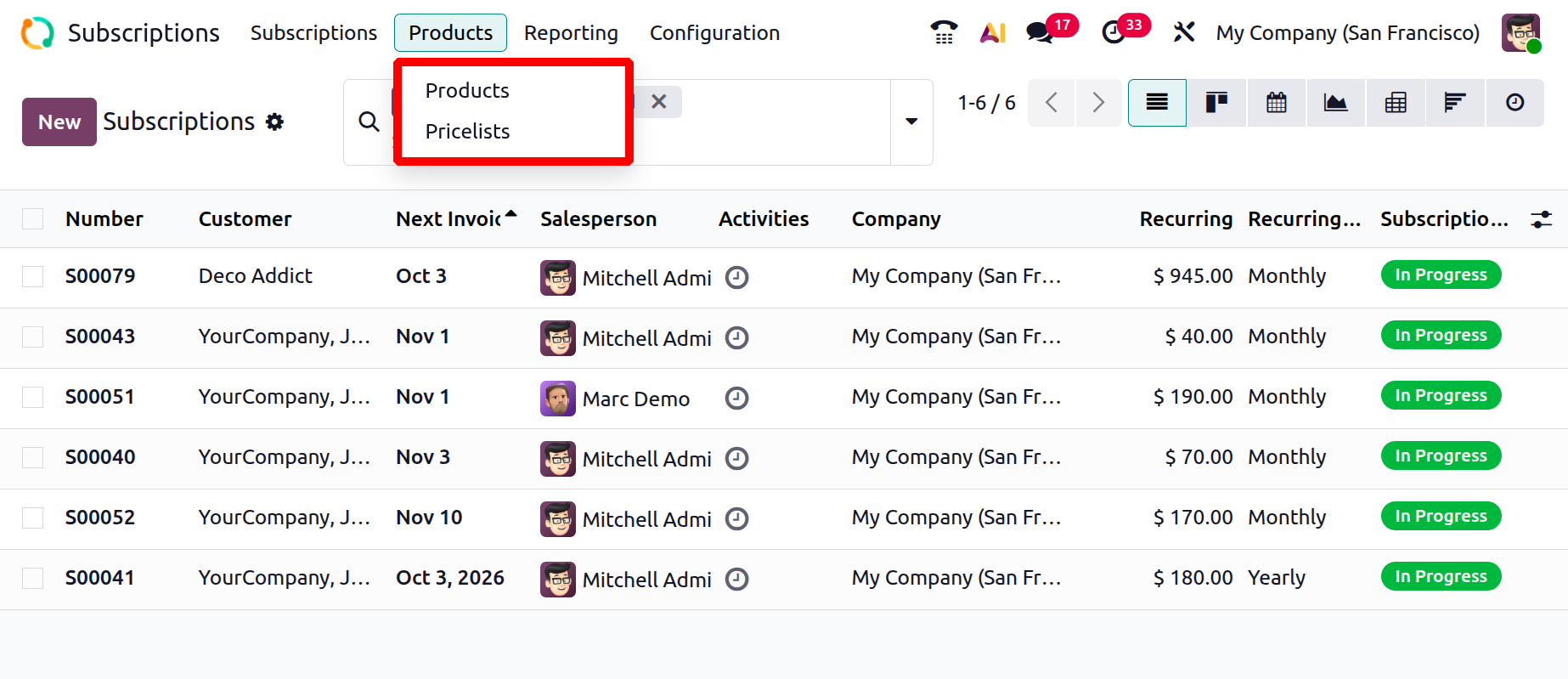The image size is (1568, 679).
Task: Click the In Progress badge for S00041
Action: point(1441,577)
